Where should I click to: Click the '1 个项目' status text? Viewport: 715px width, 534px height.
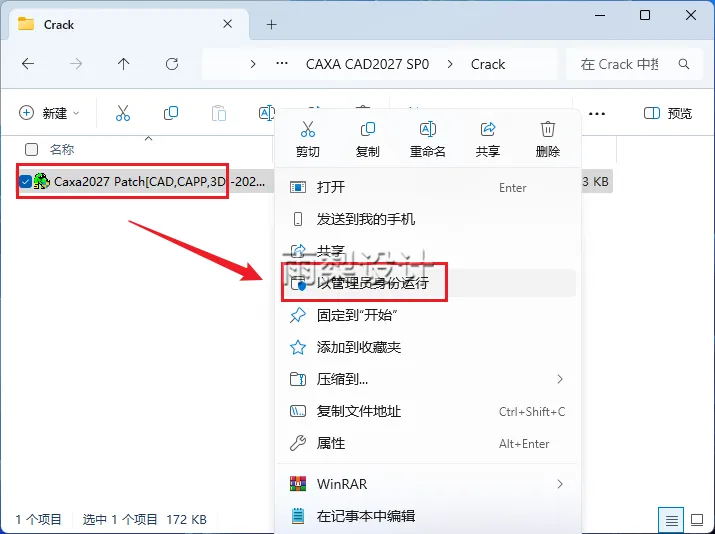tap(39, 519)
